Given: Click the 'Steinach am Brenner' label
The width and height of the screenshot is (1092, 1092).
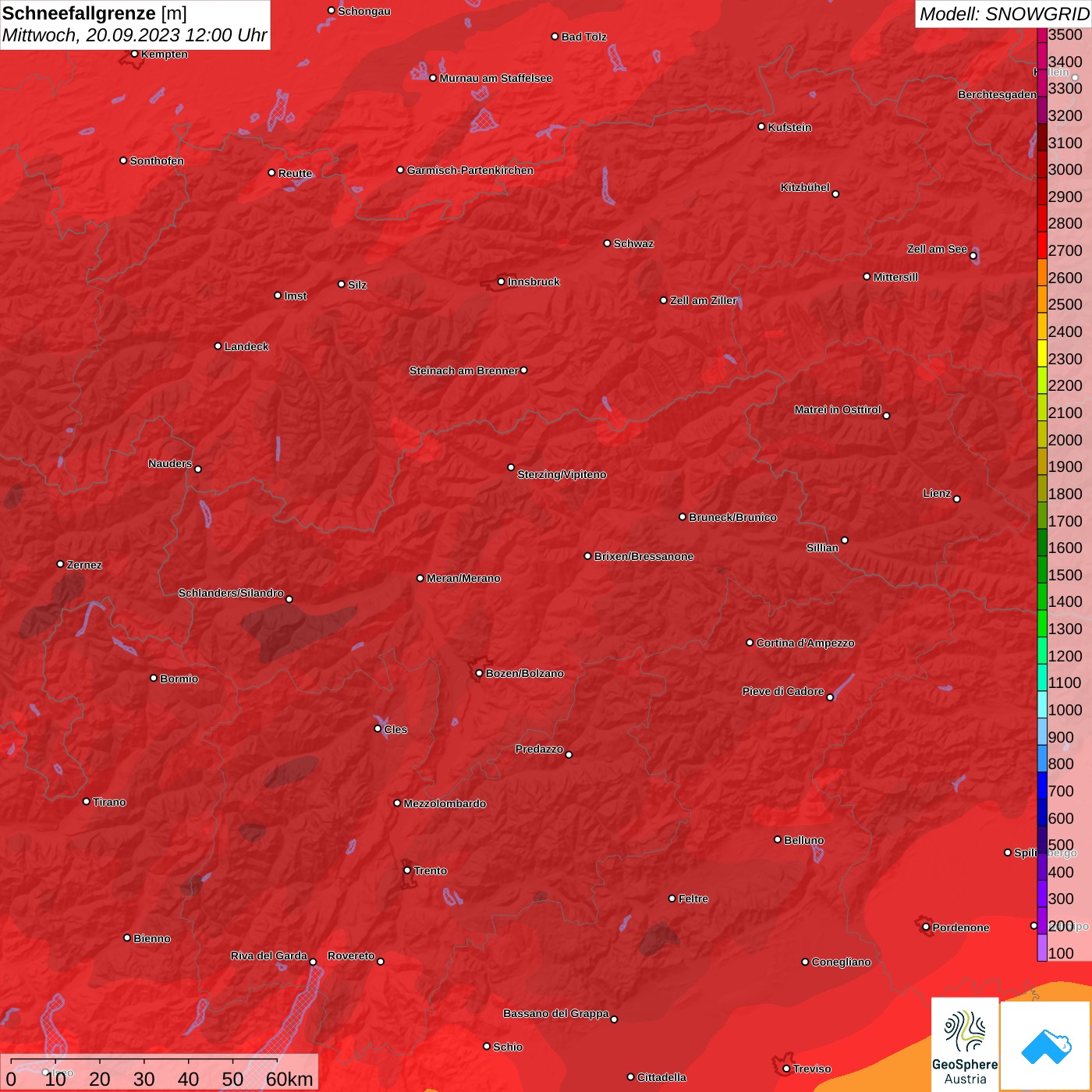Looking at the screenshot, I should tap(463, 370).
